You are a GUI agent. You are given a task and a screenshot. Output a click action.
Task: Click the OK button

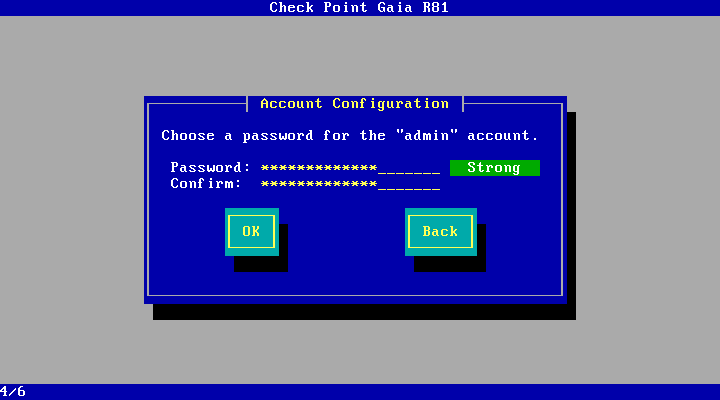(252, 231)
